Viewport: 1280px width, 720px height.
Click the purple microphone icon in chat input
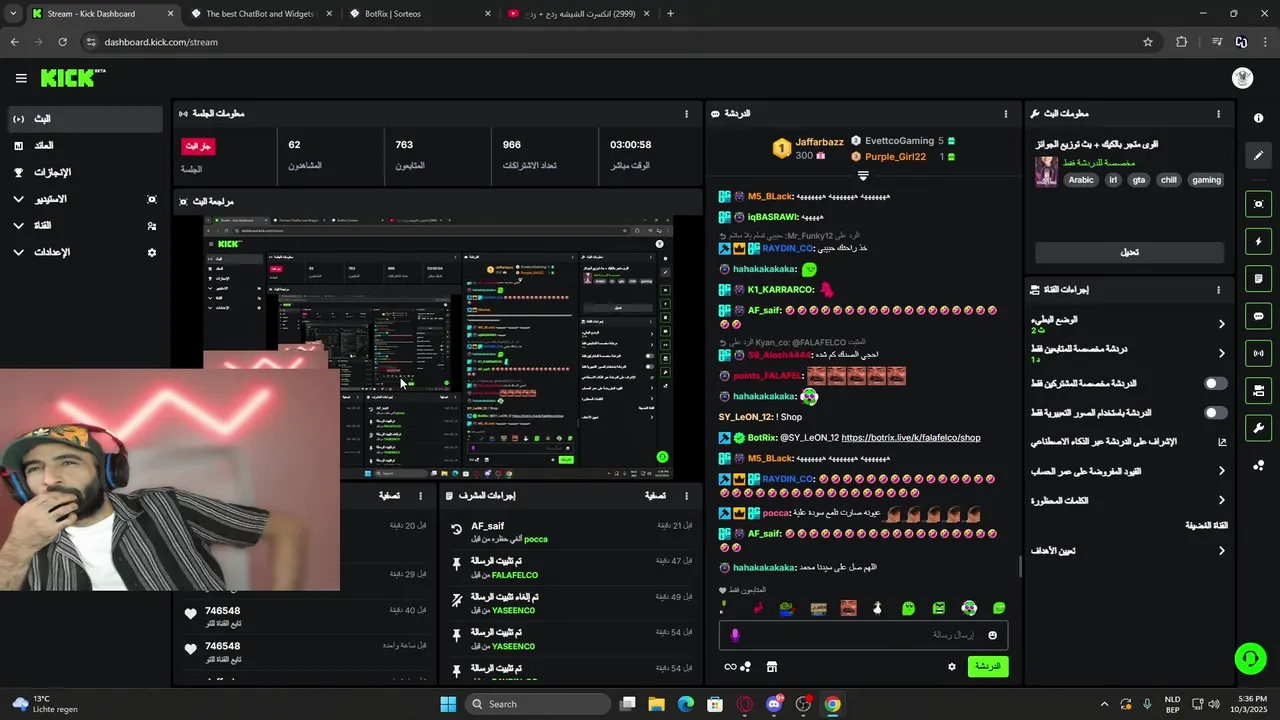735,635
